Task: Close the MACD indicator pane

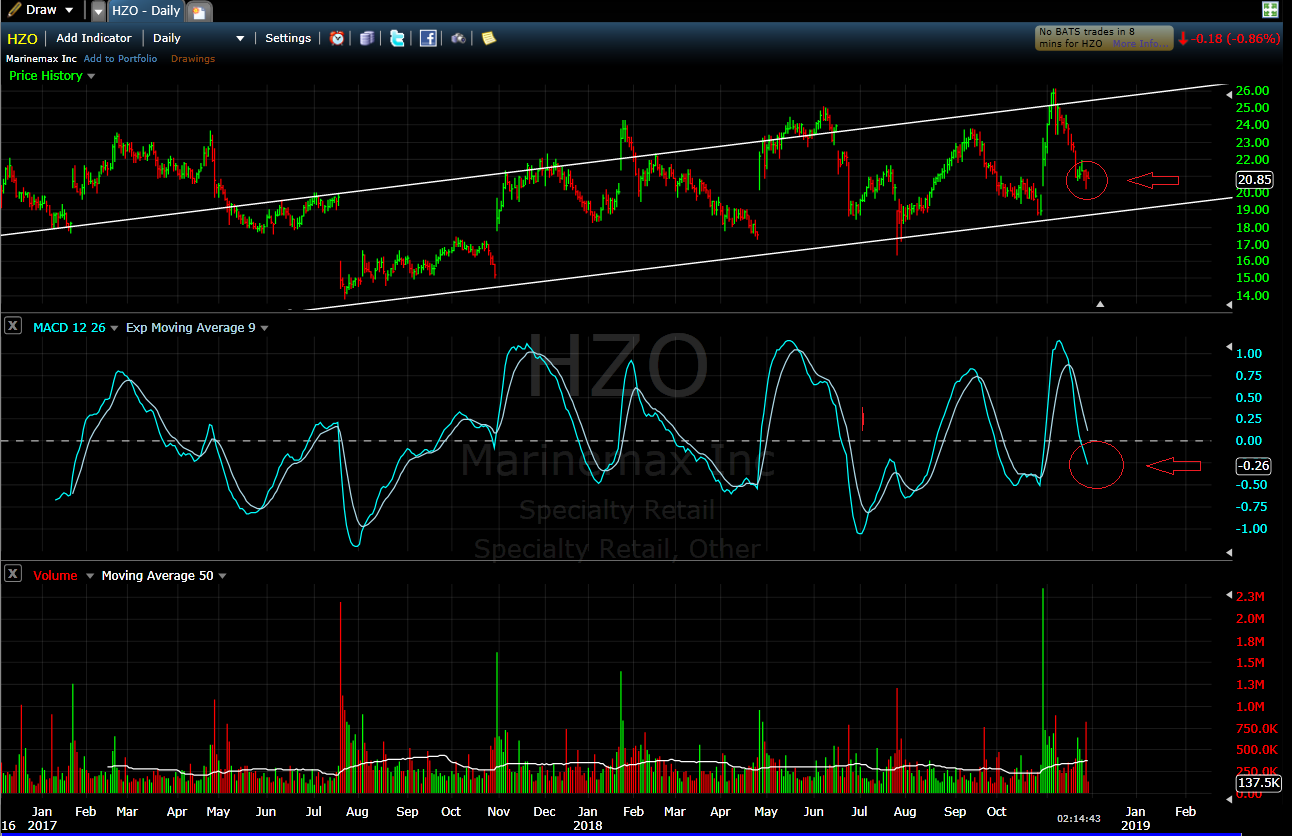Action: click(x=13, y=326)
